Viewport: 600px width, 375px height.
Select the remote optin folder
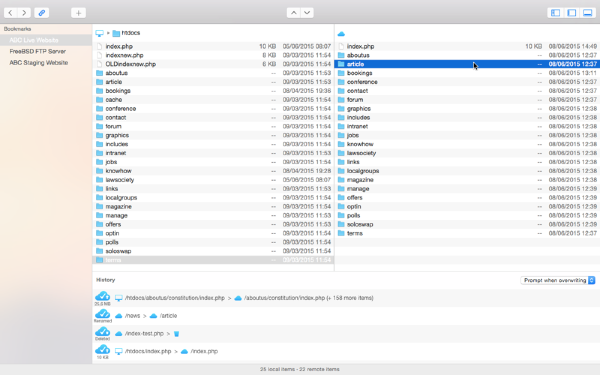tap(467, 206)
